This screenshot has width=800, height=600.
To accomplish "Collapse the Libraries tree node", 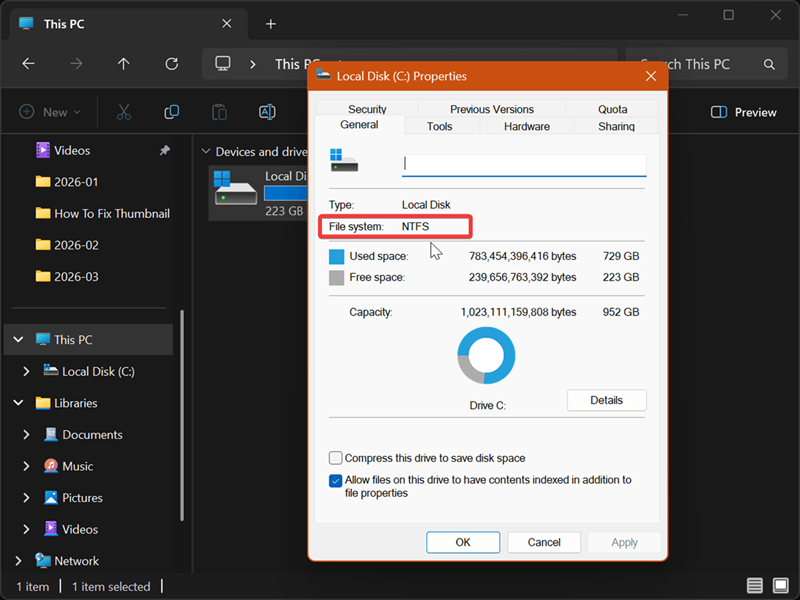I will coord(18,403).
